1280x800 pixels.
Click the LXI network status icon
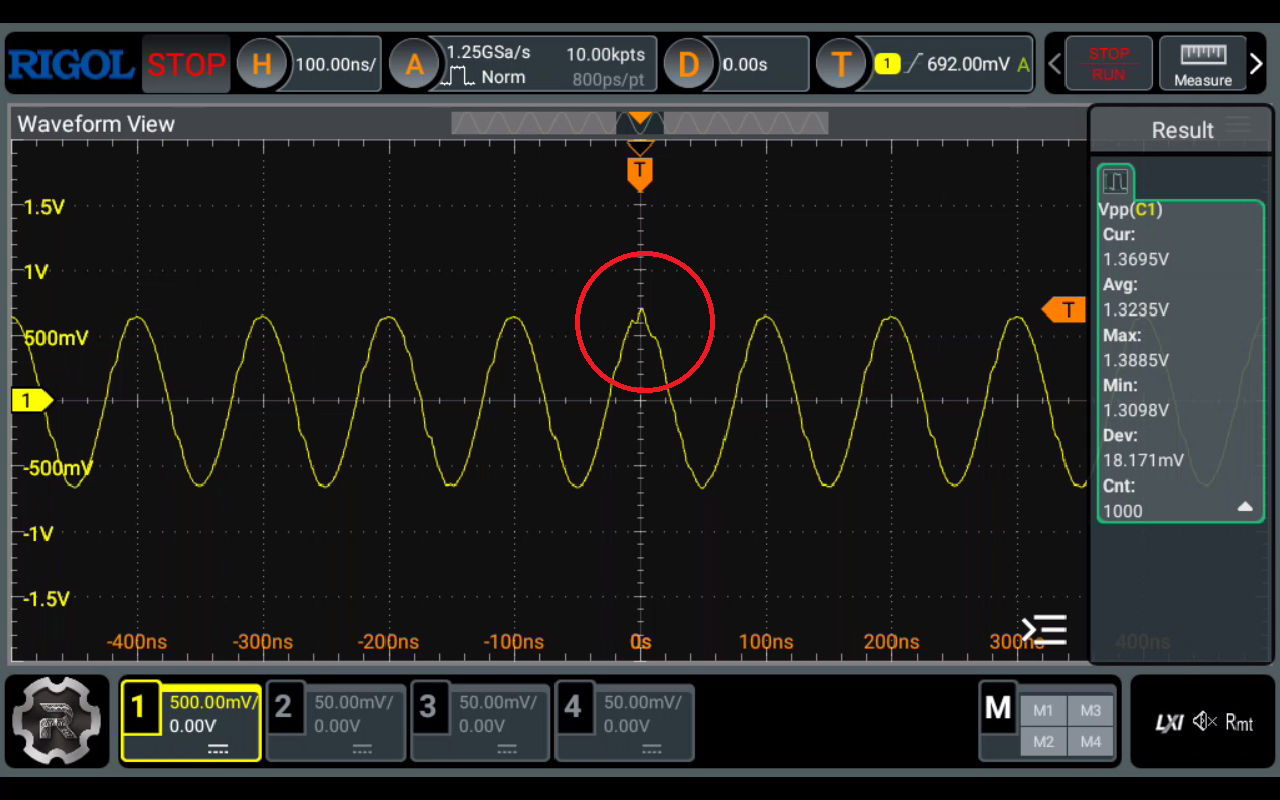coord(1169,722)
